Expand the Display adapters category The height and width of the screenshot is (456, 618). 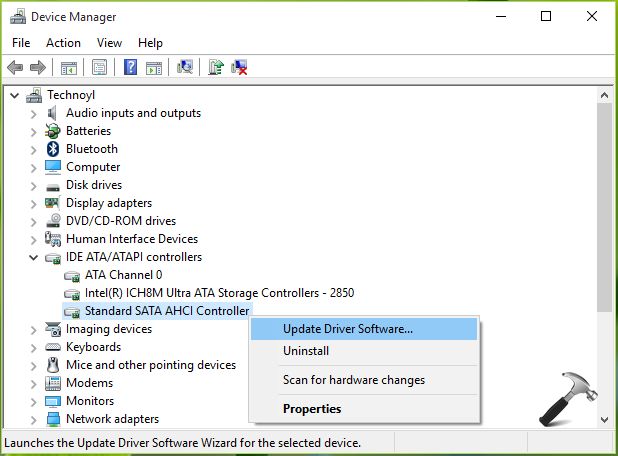34,204
